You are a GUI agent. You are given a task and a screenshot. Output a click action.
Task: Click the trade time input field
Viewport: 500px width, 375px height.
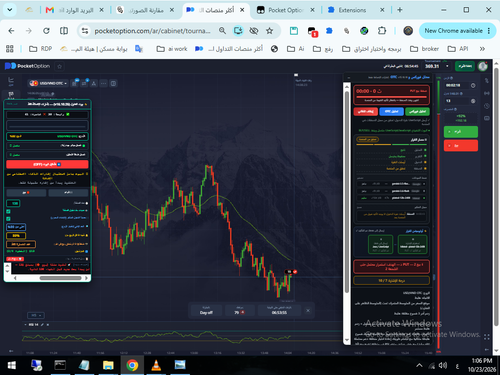(x=457, y=86)
